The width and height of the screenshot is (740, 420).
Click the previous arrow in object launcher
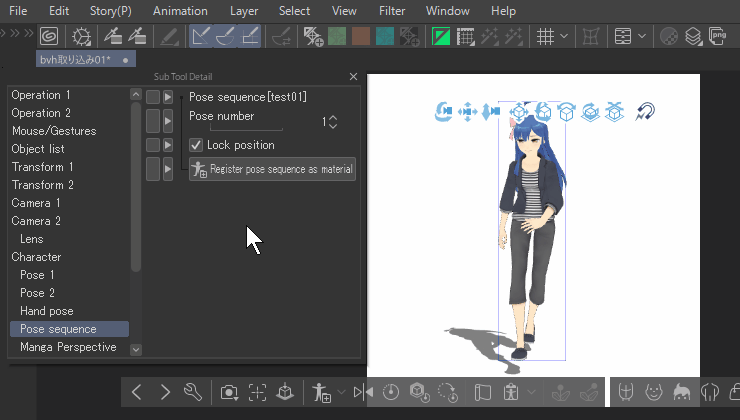tap(137, 392)
